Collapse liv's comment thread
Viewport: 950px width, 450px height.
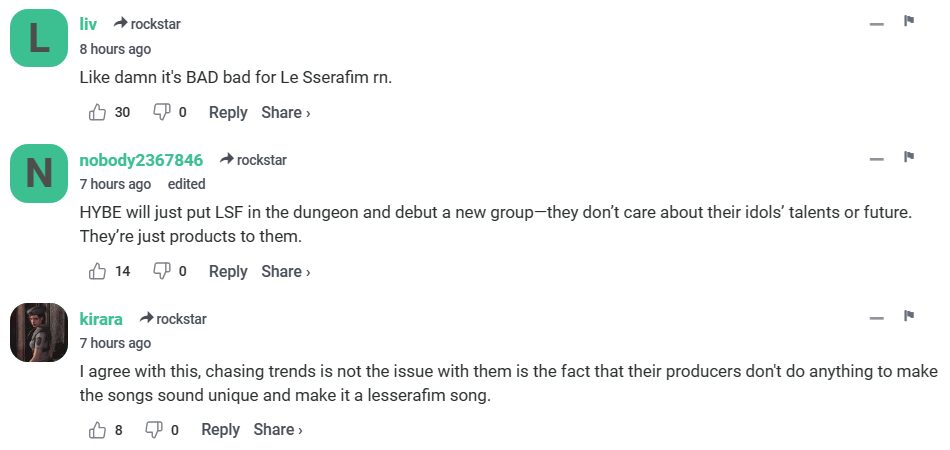click(x=877, y=24)
